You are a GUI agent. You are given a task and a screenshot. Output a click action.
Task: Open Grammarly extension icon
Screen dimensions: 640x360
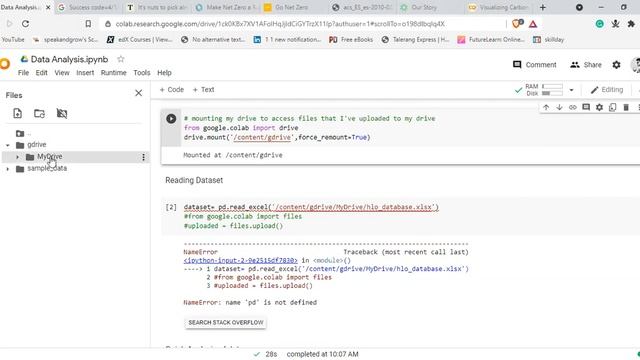click(599, 24)
